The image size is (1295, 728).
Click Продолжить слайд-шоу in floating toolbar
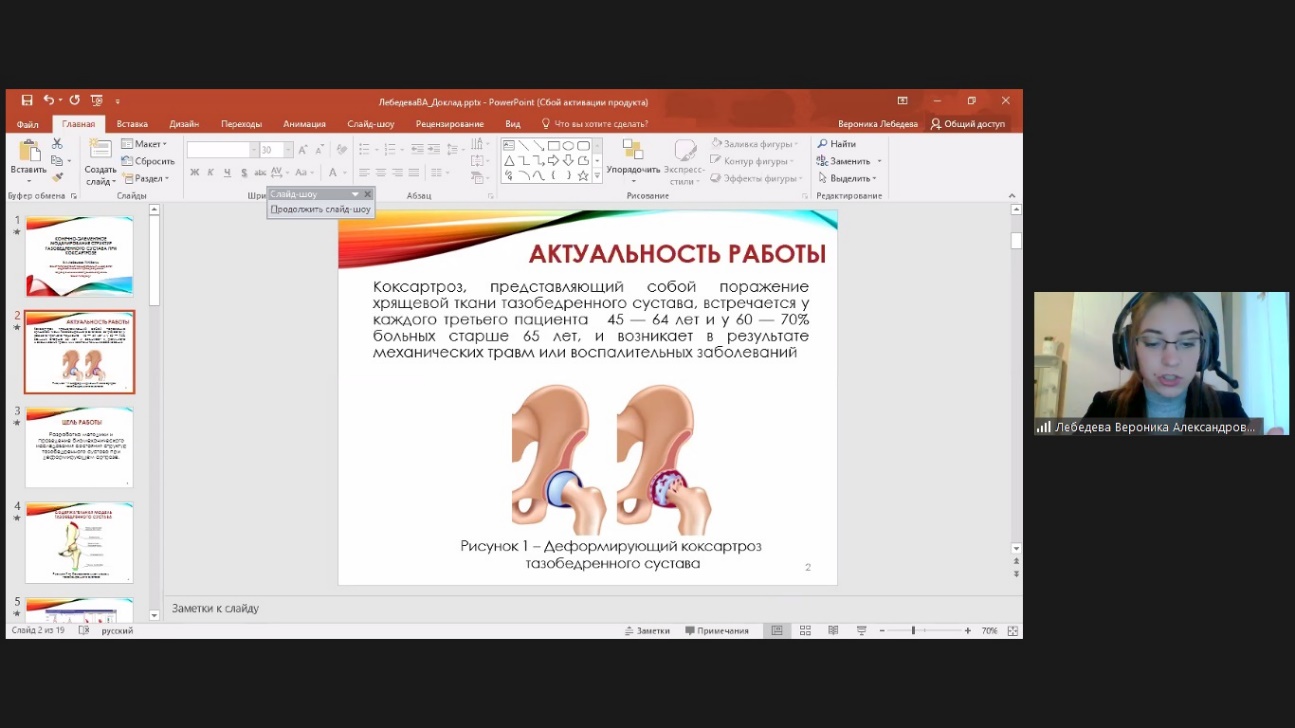pyautogui.click(x=321, y=210)
